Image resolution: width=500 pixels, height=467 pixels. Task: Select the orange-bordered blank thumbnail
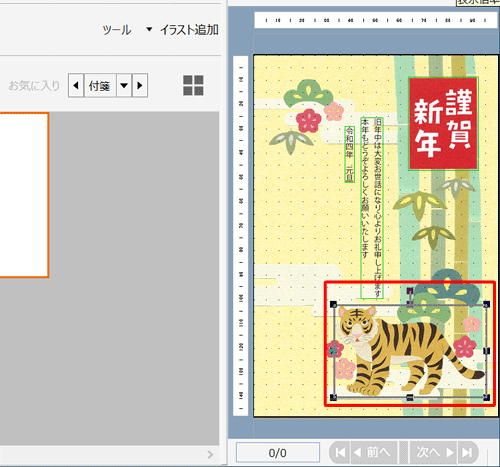pos(24,195)
